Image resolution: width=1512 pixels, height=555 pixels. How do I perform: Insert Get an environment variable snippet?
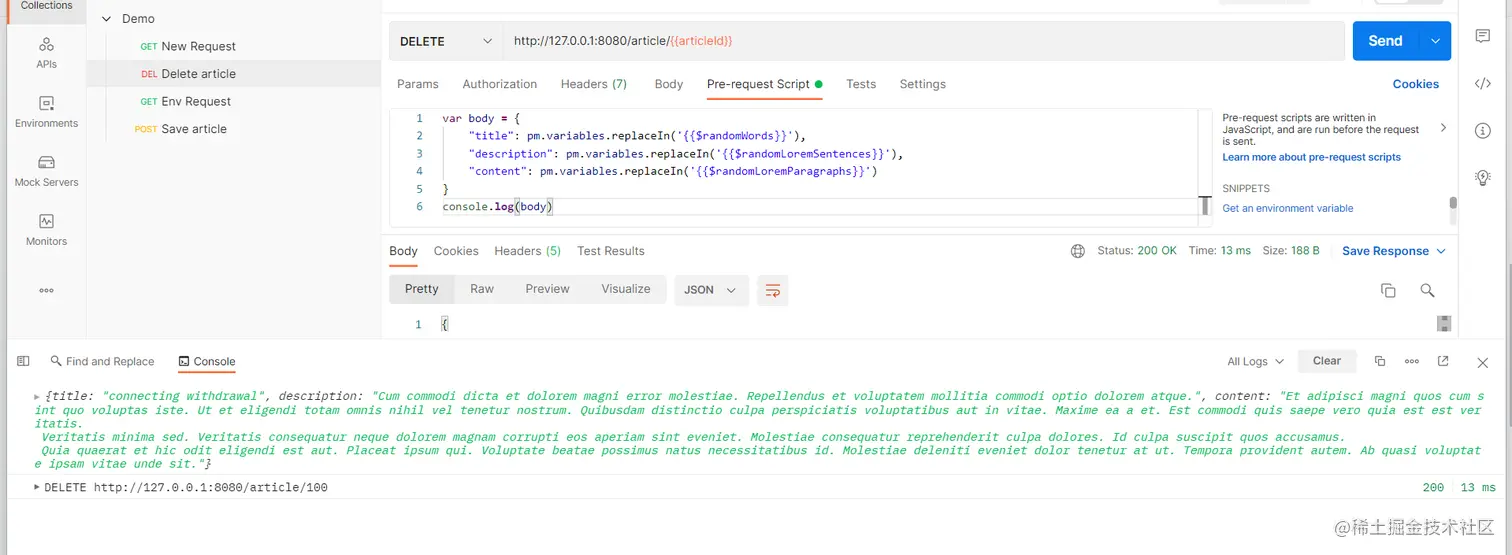(x=1287, y=208)
